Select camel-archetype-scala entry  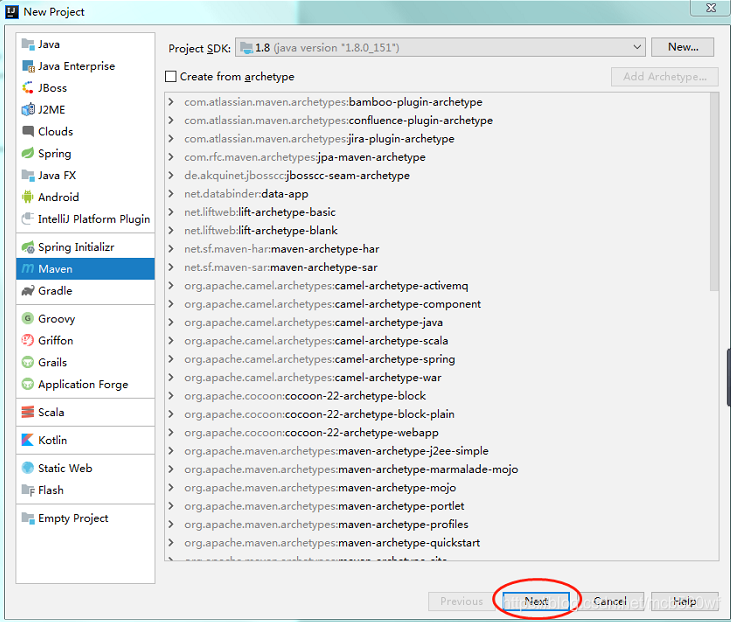coord(316,341)
